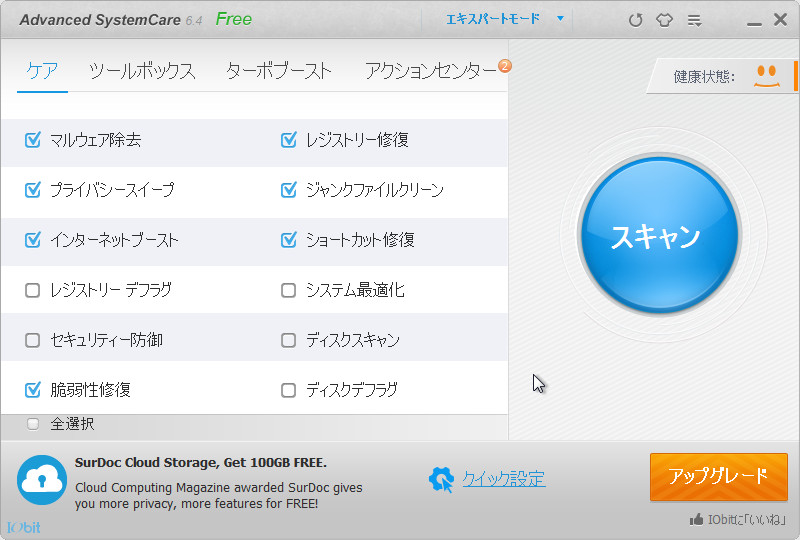
Task: Click the SurDoc cloud storage icon
Action: [42, 480]
